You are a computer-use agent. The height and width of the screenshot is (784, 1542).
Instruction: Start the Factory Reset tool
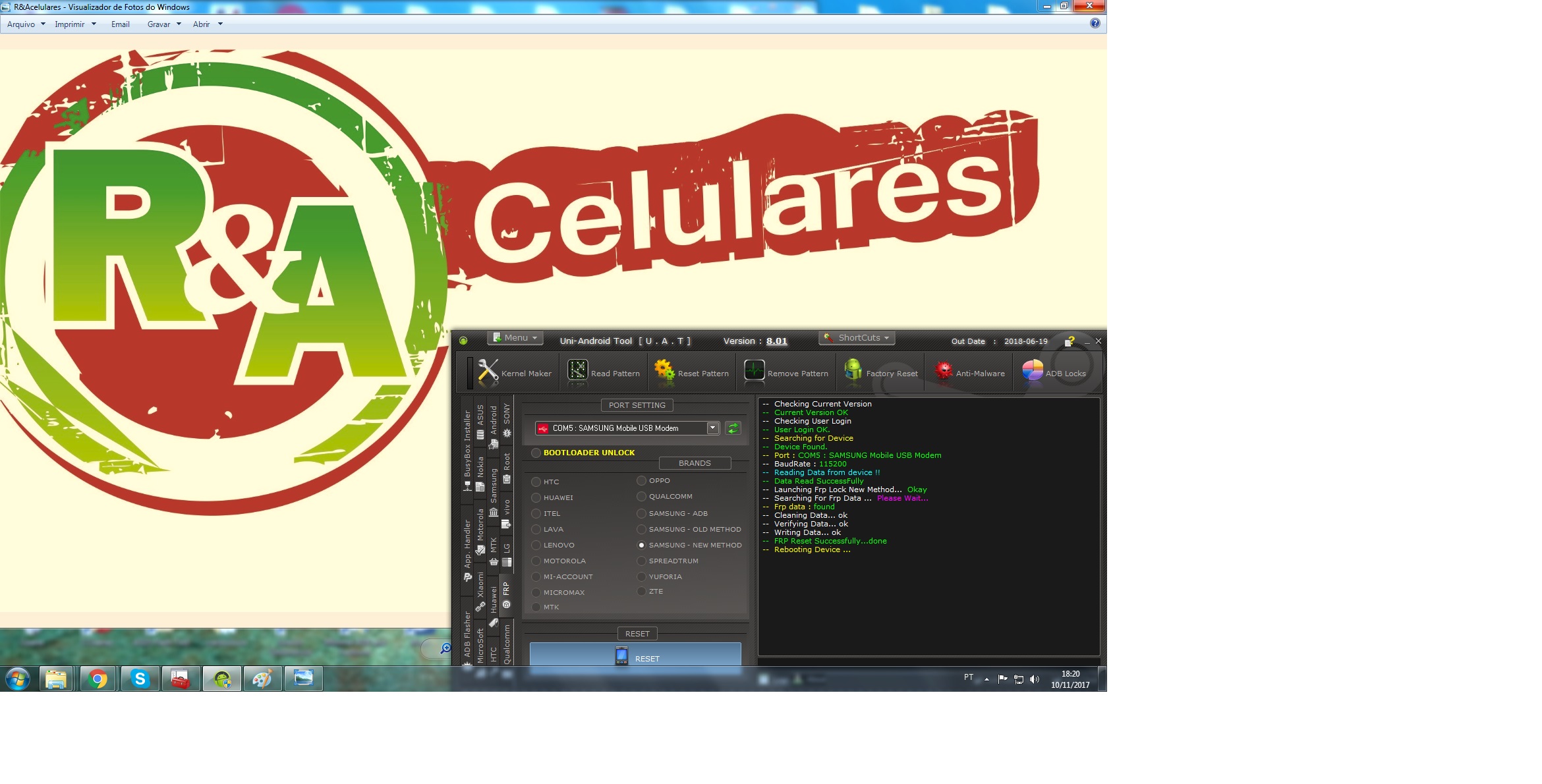880,372
